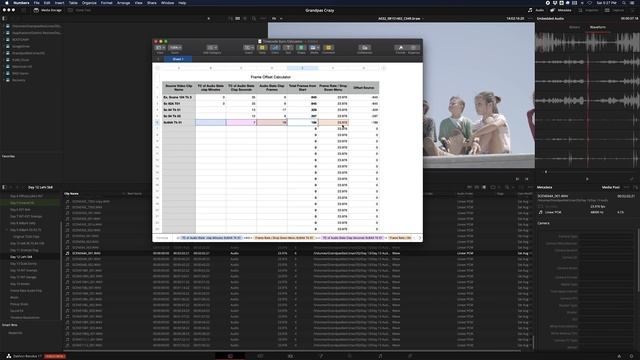Screen dimensions: 640x360
Task: Toggle the Inspector panel in Resolve
Action: coord(589,10)
